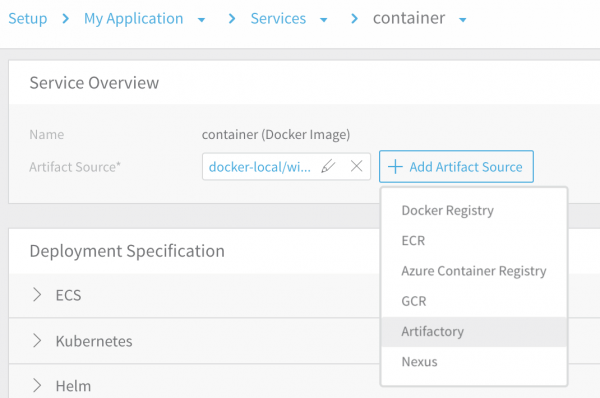Select Docker Registry from the menu
The image size is (600, 398).
pos(474,210)
